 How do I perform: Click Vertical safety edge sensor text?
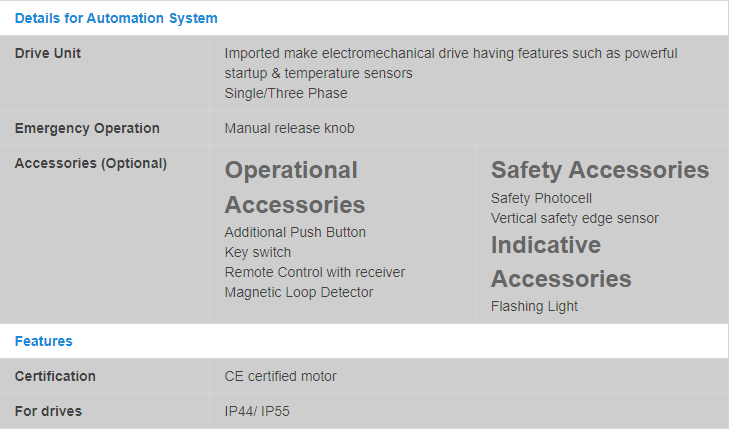tap(575, 219)
